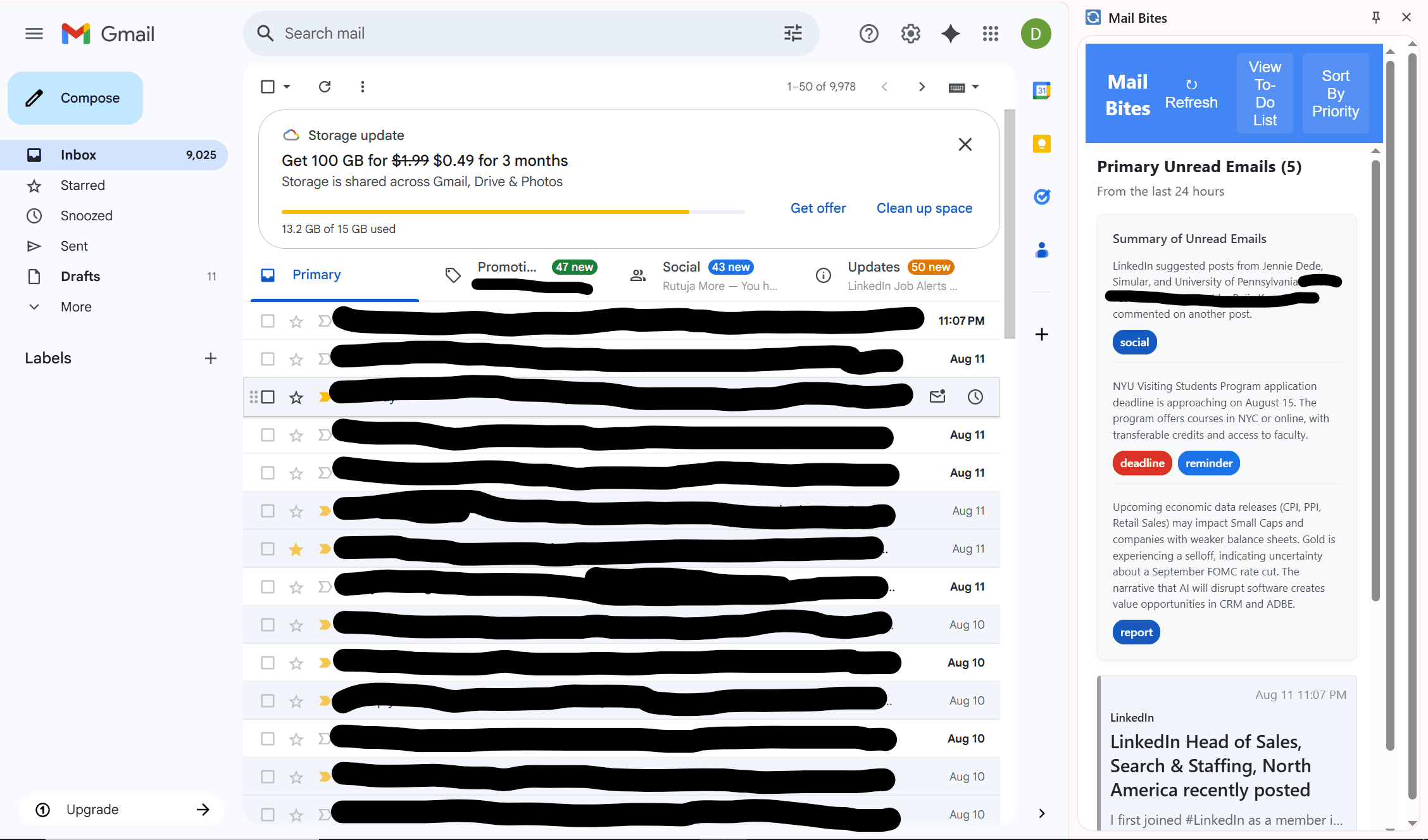Viewport: 1428px width, 840px height.
Task: Open Google Calendar from the right side panel
Action: (x=1041, y=90)
